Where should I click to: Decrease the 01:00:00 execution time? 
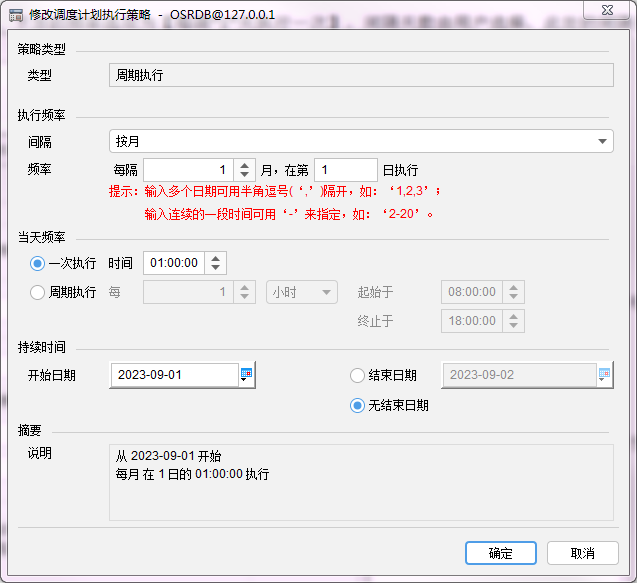[x=215, y=268]
